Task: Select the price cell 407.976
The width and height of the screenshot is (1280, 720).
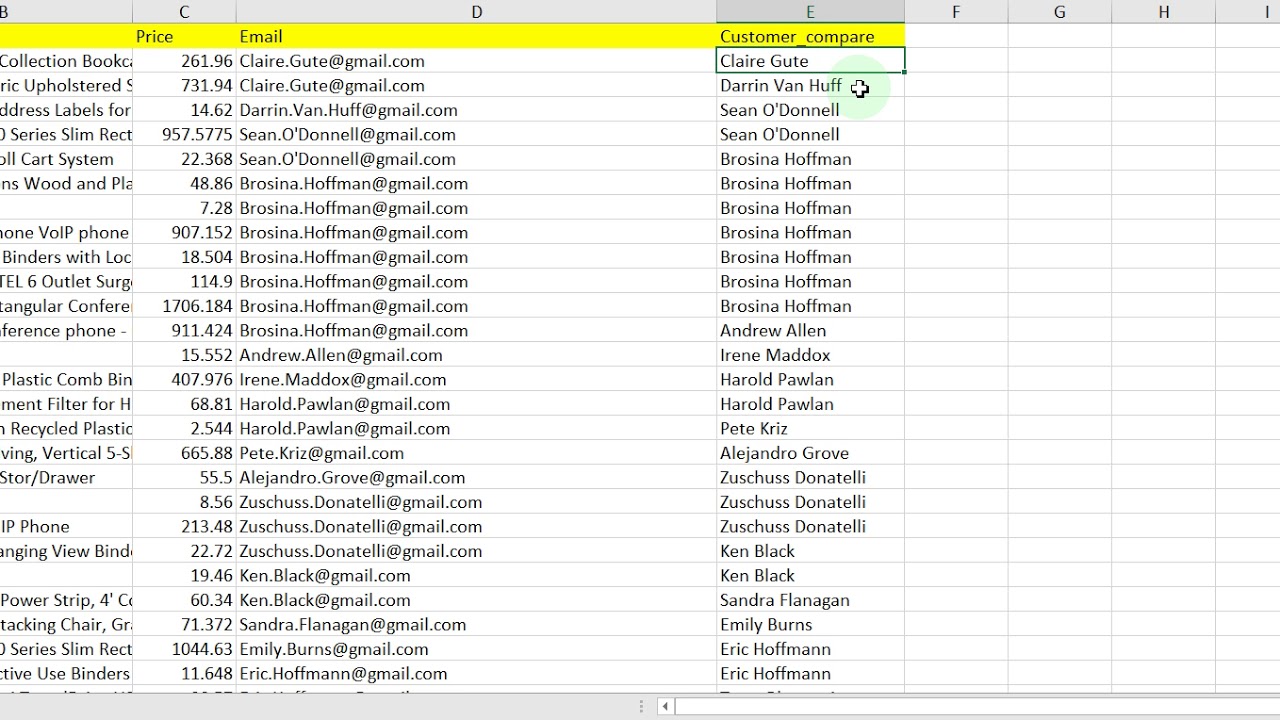Action: [x=184, y=380]
